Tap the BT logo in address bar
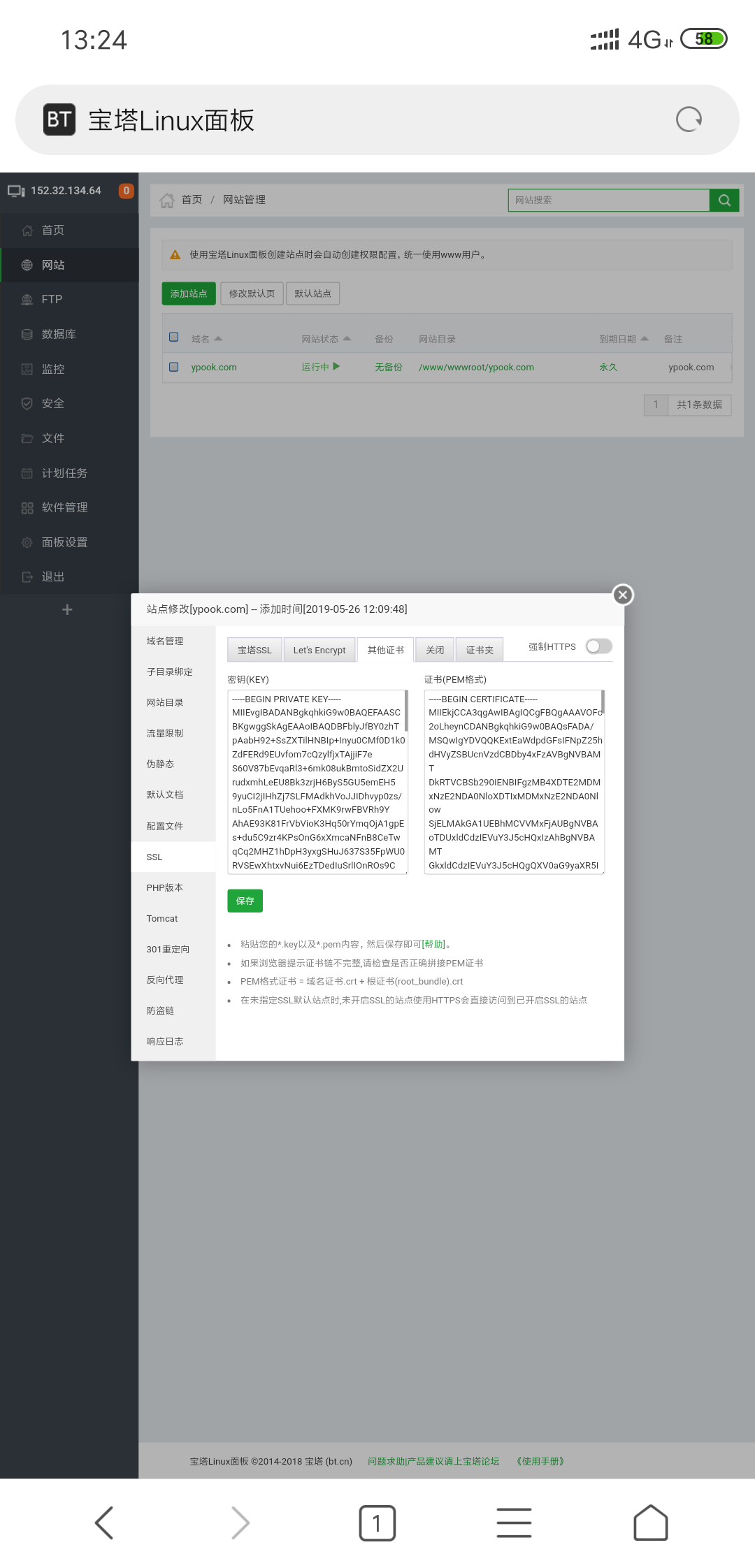The height and width of the screenshot is (1568, 755). 59,119
